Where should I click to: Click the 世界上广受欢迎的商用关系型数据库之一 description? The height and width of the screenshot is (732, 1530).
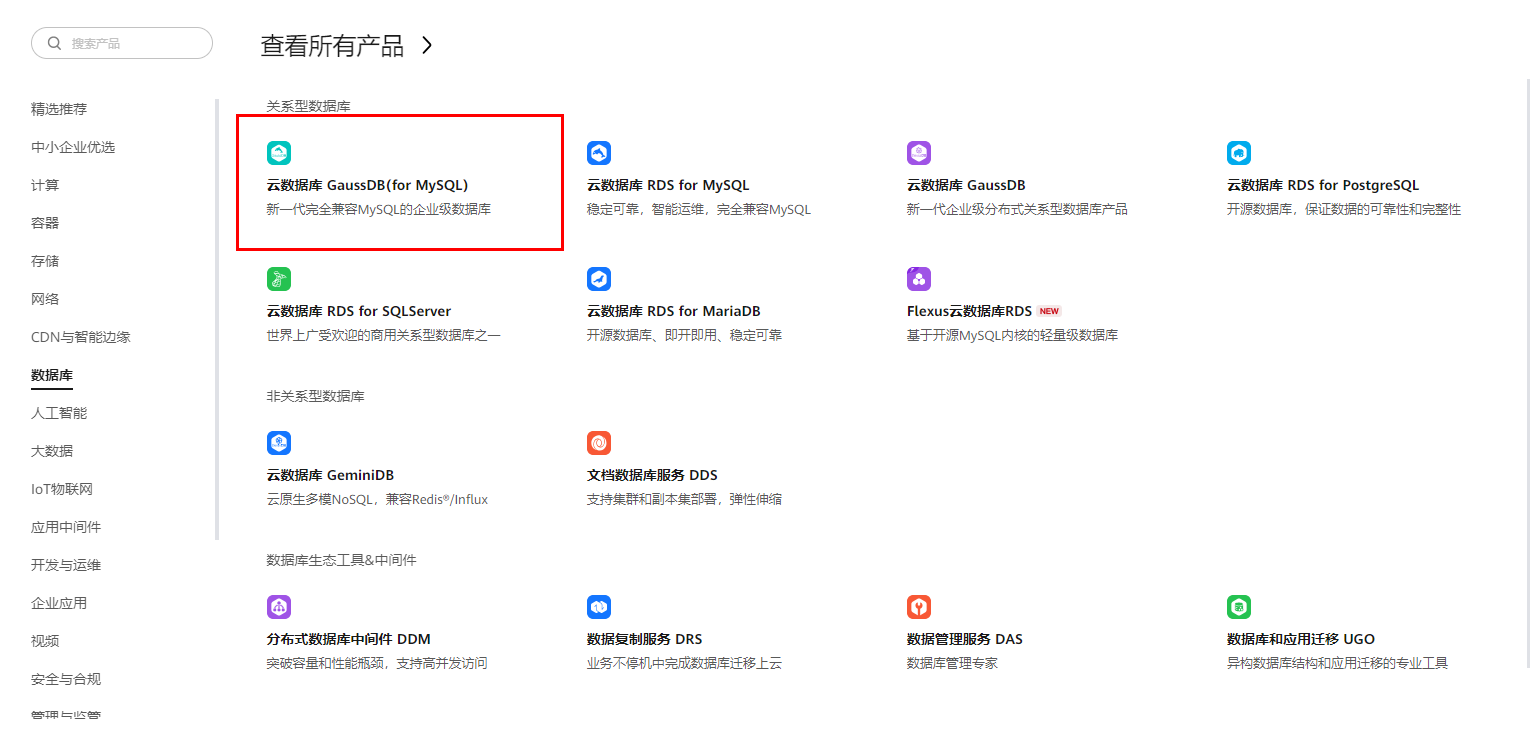click(384, 336)
